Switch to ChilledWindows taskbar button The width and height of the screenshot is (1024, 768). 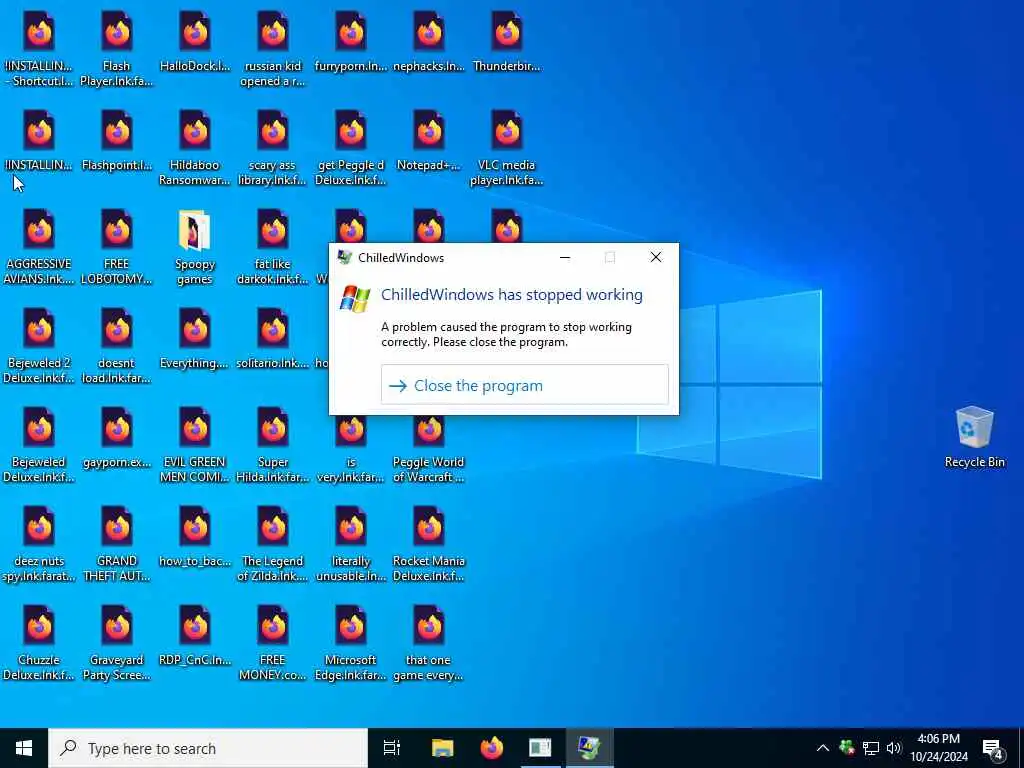tap(590, 748)
